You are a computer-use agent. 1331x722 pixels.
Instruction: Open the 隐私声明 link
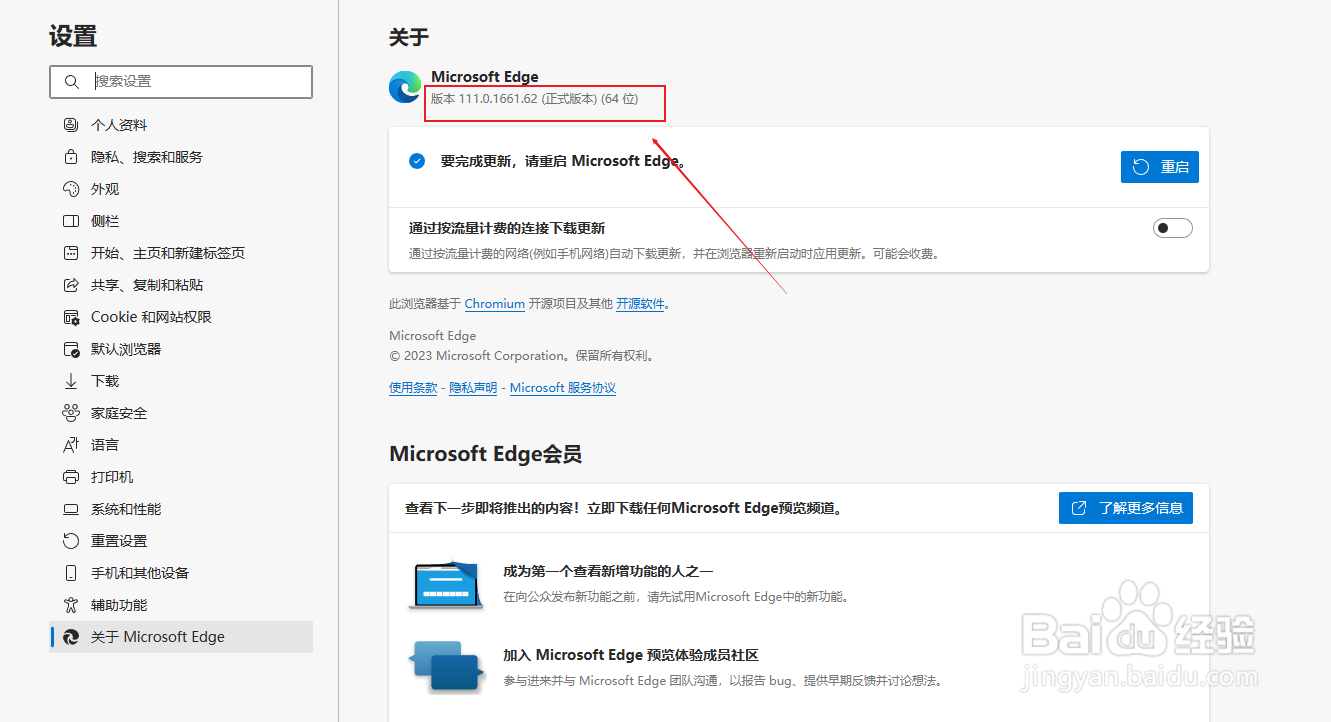(x=473, y=388)
